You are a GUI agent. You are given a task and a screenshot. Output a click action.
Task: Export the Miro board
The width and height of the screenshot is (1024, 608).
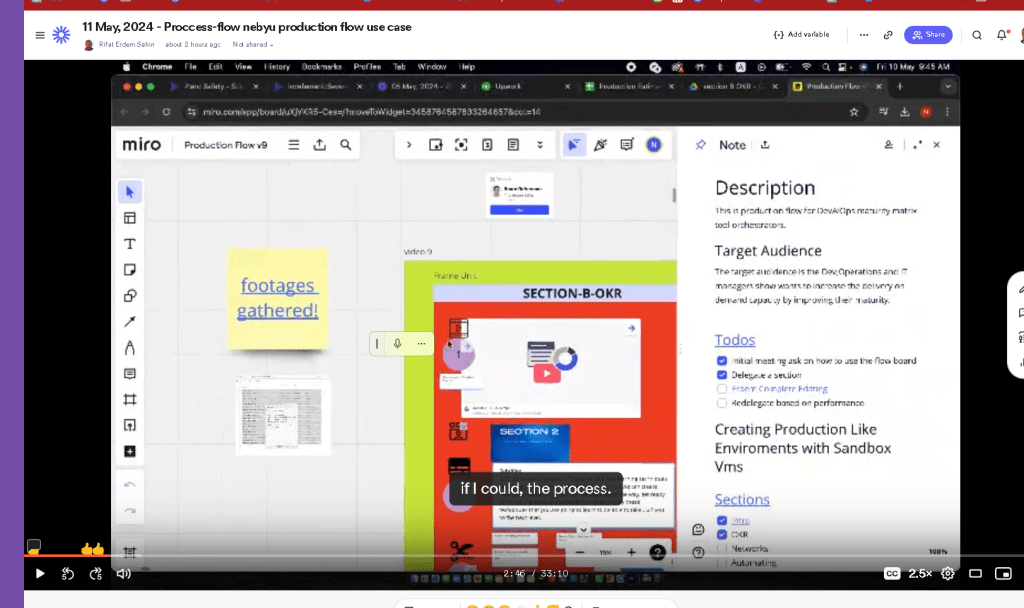point(319,145)
